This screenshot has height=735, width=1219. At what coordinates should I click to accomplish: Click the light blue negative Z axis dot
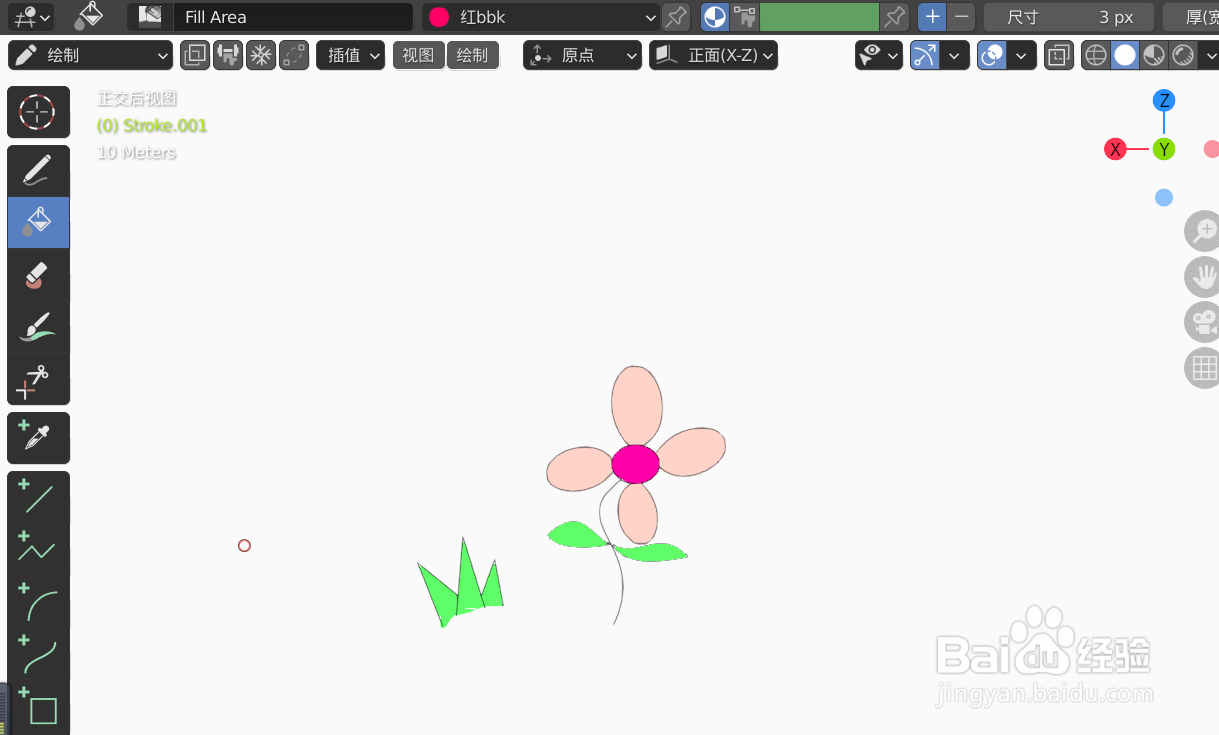[x=1163, y=197]
